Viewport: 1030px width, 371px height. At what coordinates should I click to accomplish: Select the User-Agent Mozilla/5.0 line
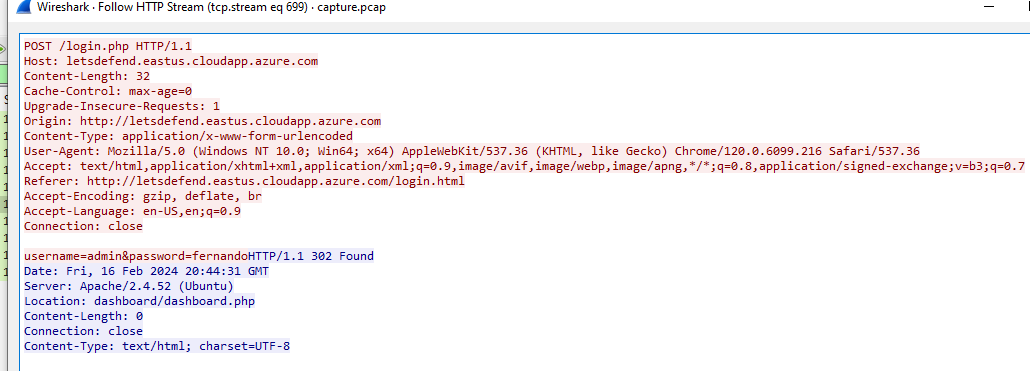[472, 151]
